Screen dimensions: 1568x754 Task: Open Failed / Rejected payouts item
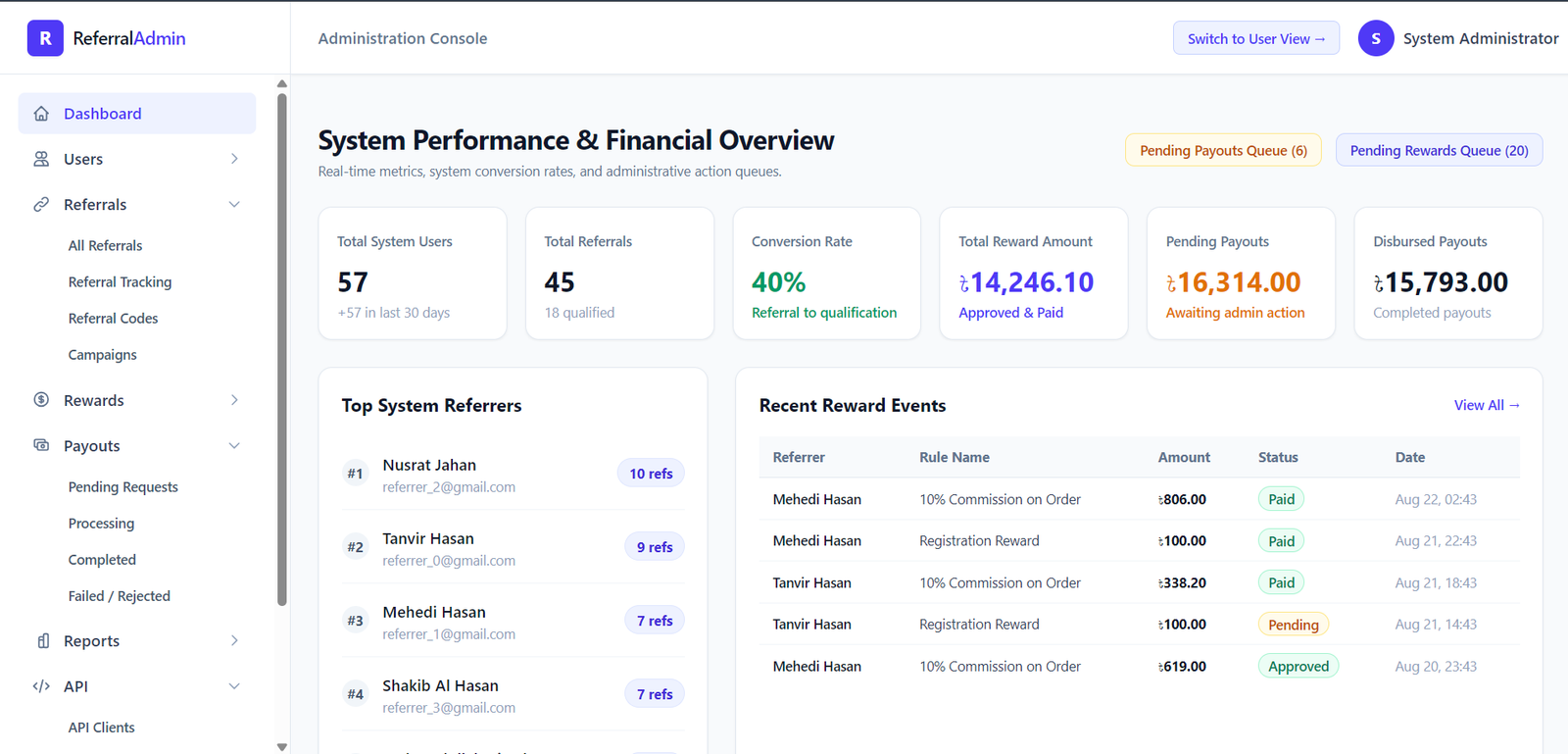click(x=119, y=596)
